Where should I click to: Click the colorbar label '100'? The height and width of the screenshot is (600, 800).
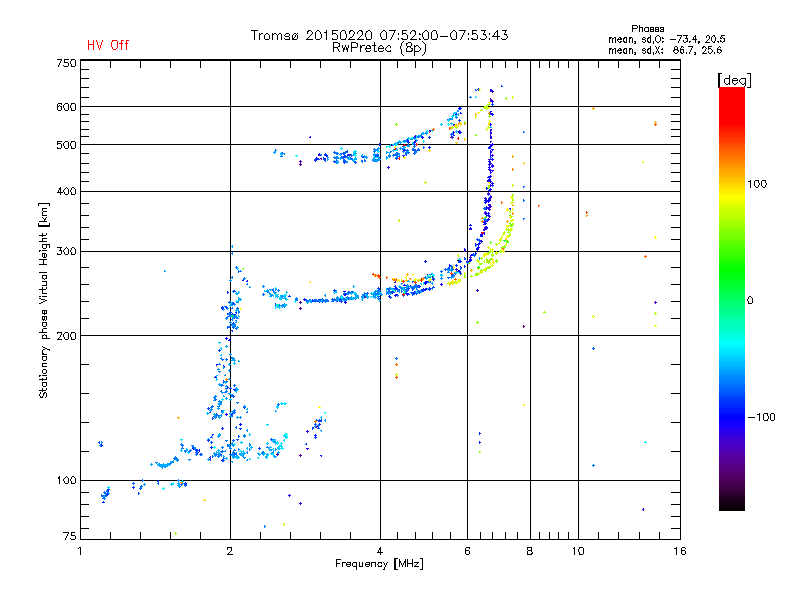[x=757, y=184]
